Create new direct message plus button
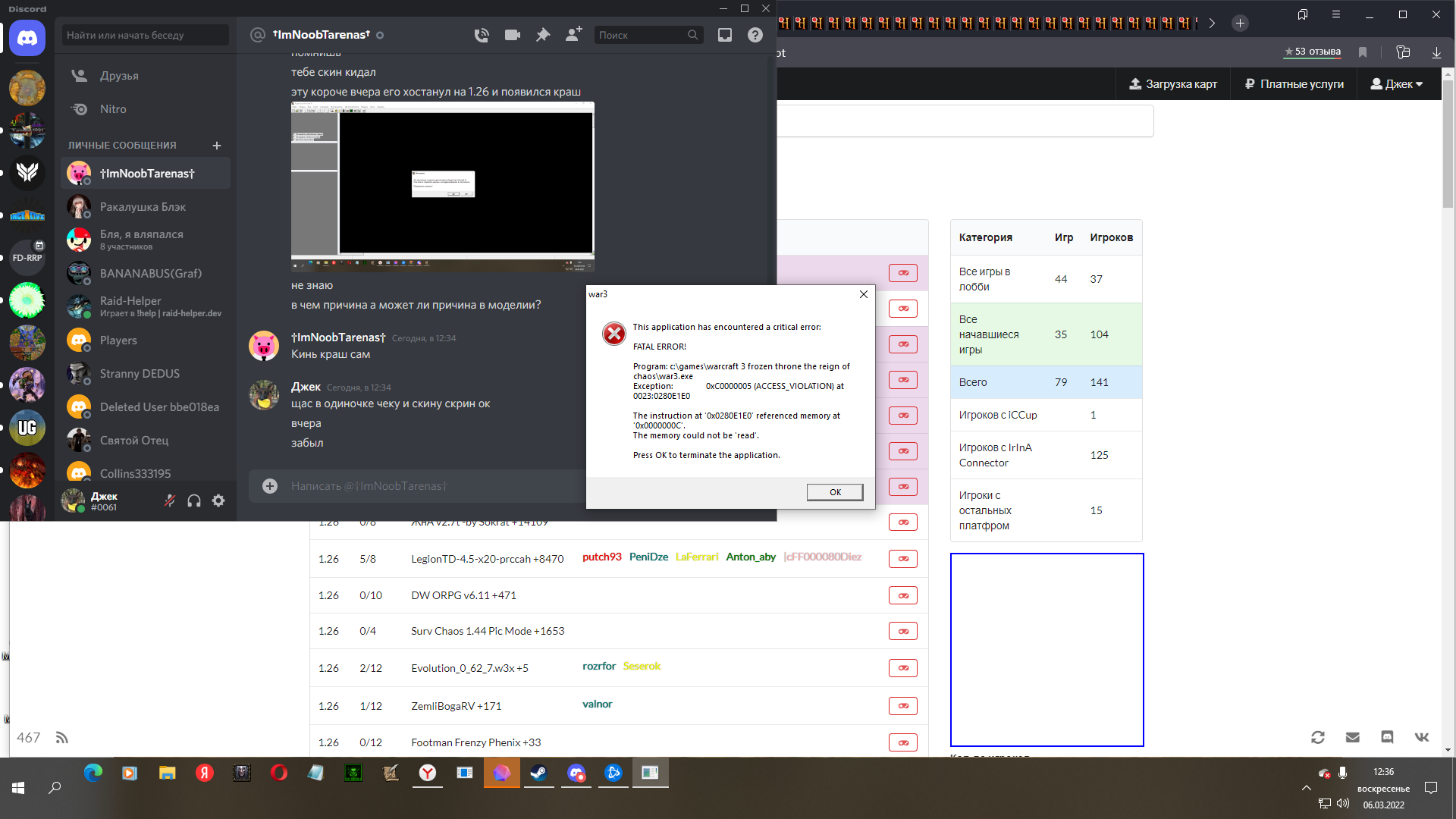Image resolution: width=1456 pixels, height=819 pixels. point(217,146)
